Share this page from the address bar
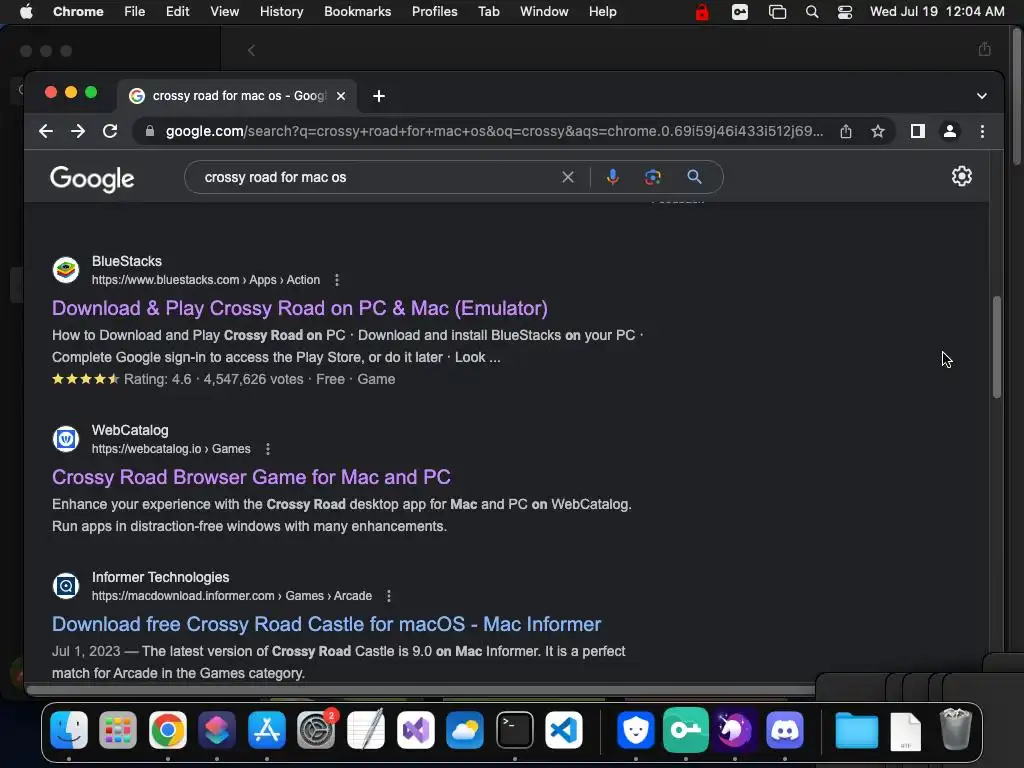The image size is (1024, 768). tap(846, 131)
